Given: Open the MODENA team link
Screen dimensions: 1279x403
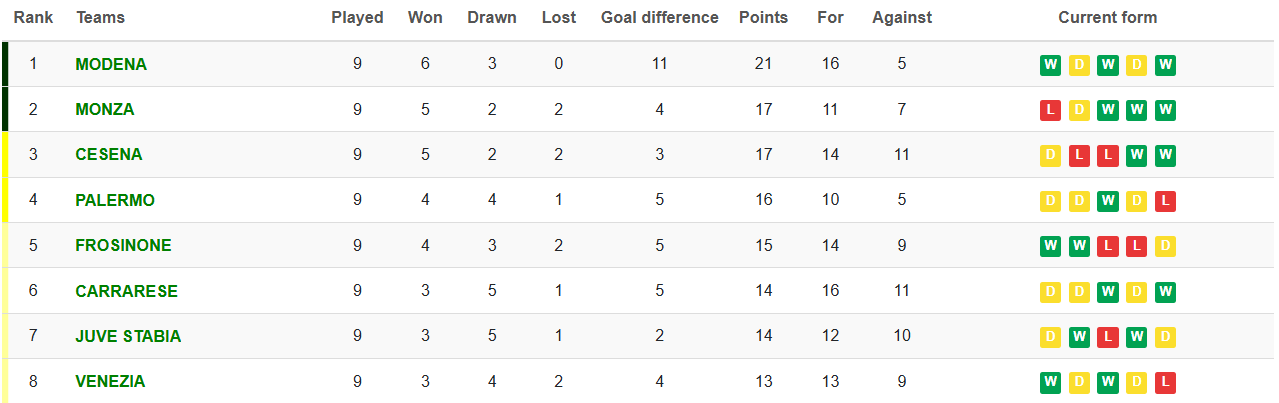Looking at the screenshot, I should pyautogui.click(x=111, y=64).
